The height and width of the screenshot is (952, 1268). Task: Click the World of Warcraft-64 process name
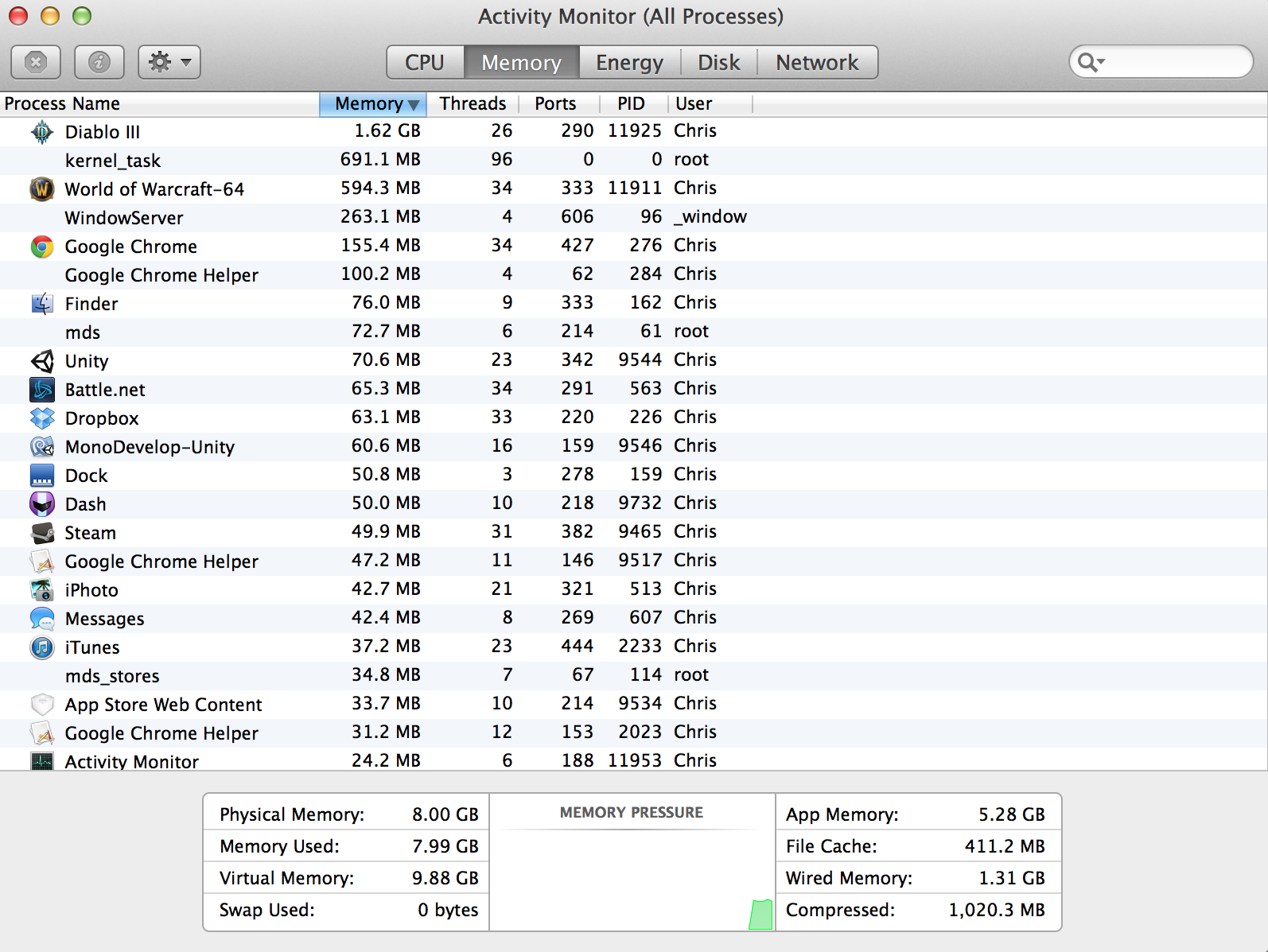click(x=154, y=189)
